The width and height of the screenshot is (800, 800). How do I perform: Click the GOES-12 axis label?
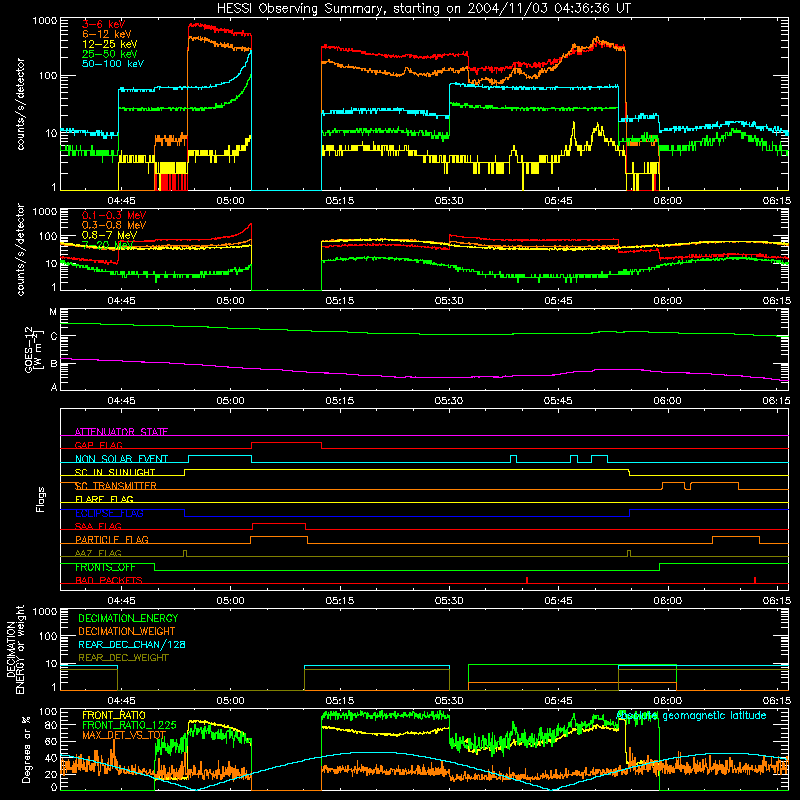(x=32, y=349)
